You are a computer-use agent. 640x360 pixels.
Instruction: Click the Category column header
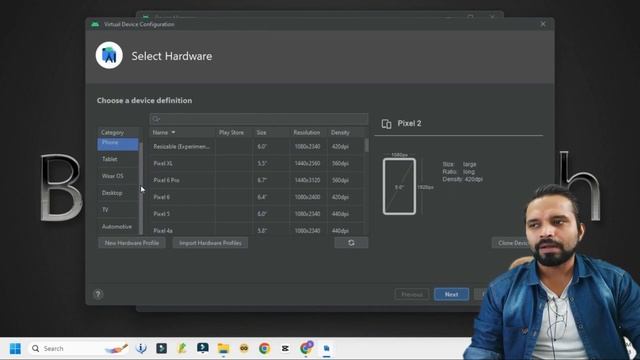[x=118, y=132]
